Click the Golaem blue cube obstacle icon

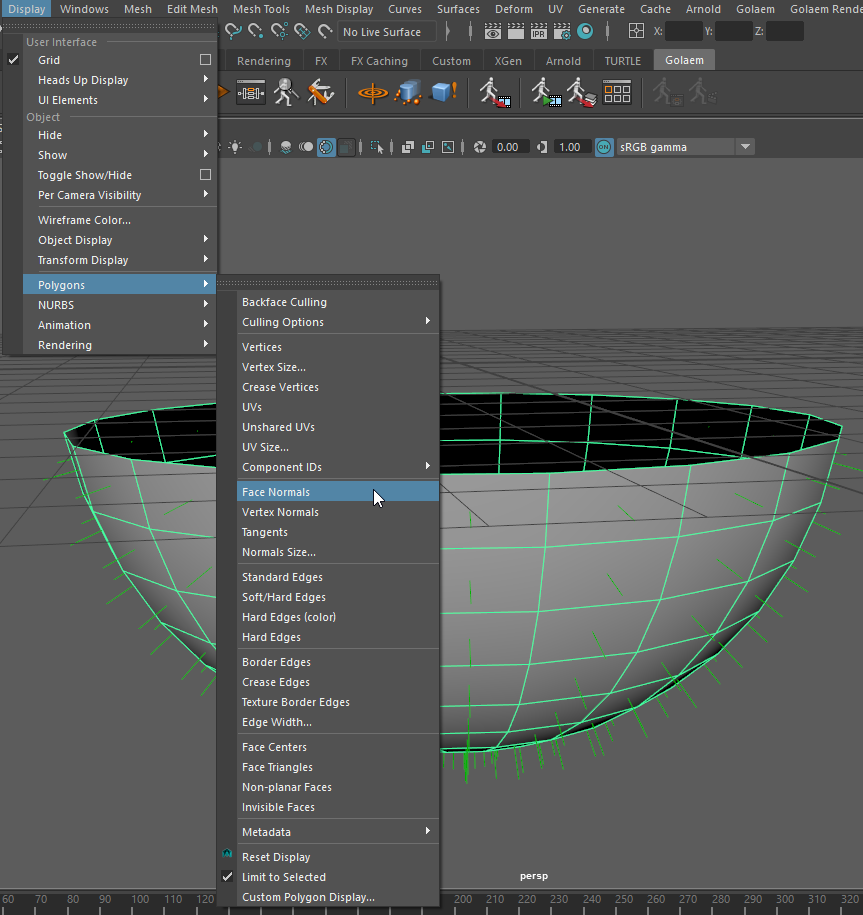[441, 93]
